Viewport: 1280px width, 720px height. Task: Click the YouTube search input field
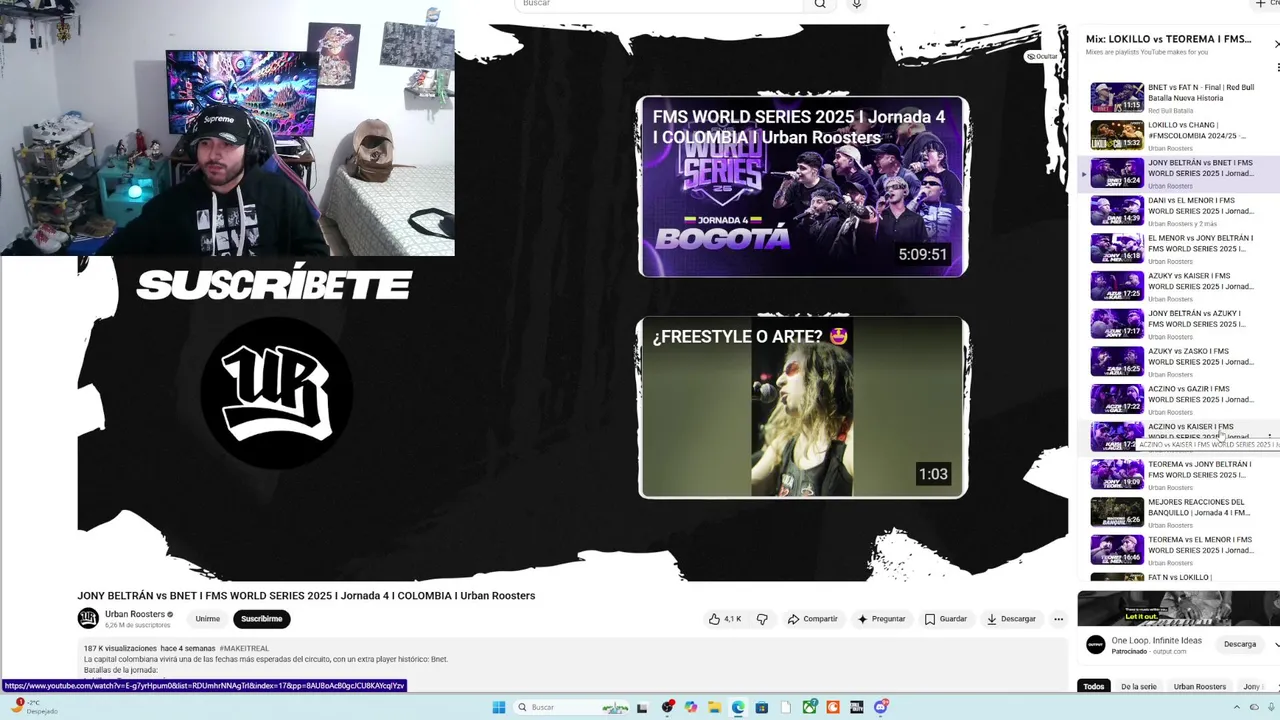coord(660,4)
